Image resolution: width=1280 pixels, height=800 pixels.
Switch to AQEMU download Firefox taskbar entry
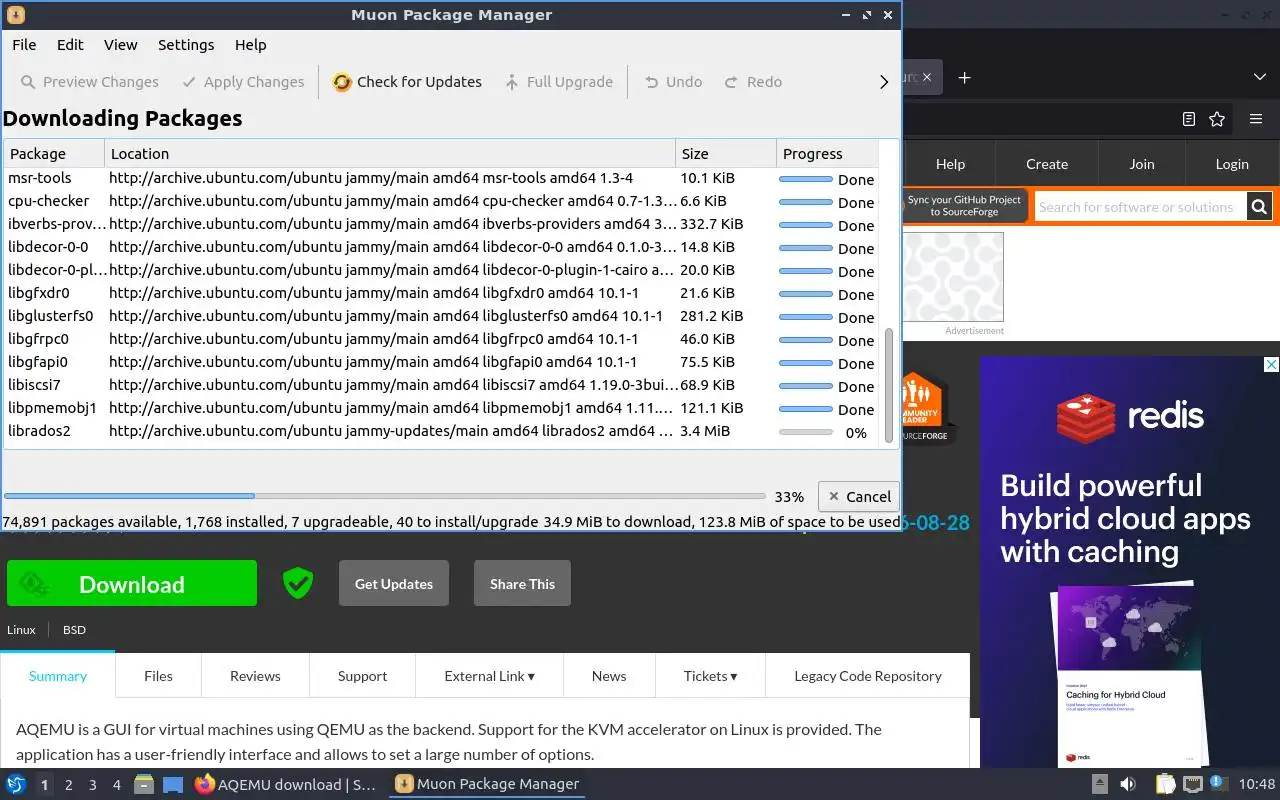[285, 784]
